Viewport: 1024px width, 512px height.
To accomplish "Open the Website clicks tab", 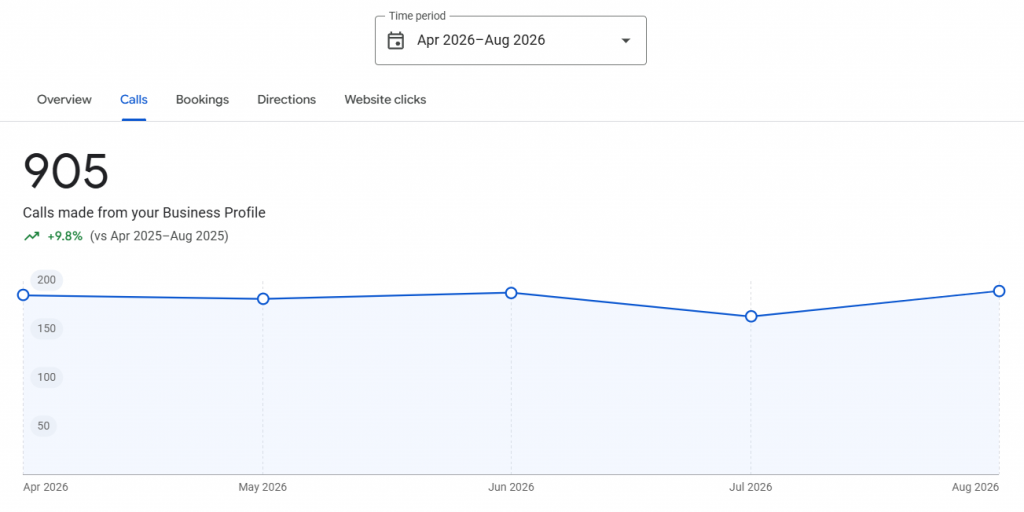I will (385, 100).
